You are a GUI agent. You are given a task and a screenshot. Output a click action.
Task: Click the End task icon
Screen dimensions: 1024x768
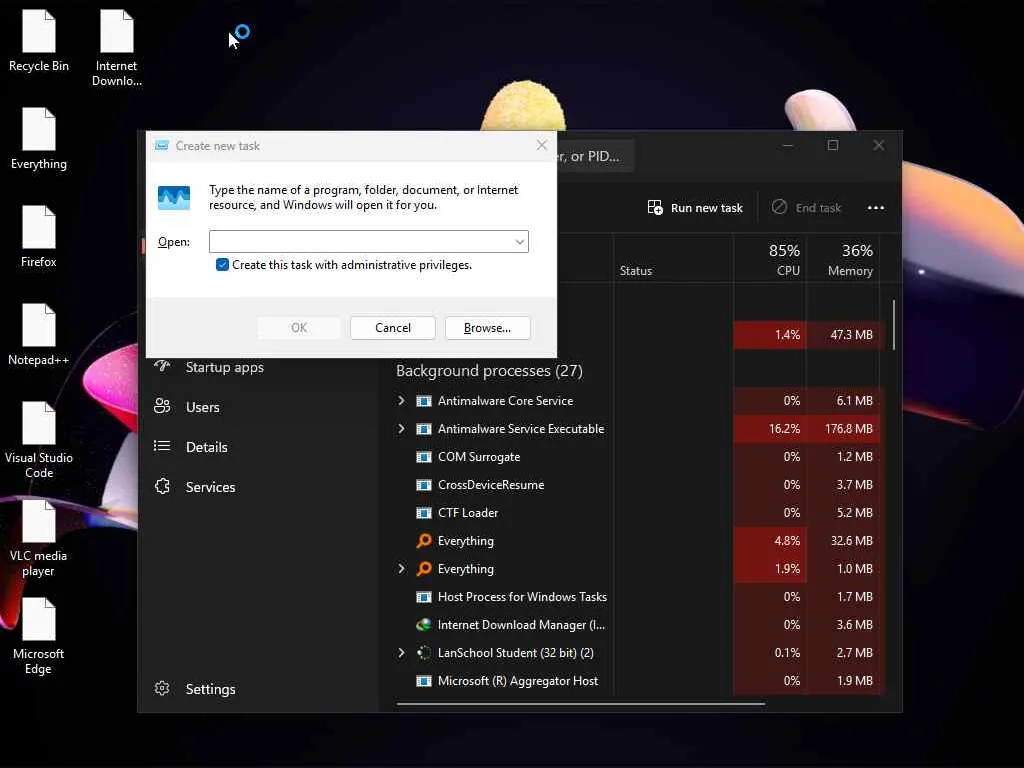779,207
